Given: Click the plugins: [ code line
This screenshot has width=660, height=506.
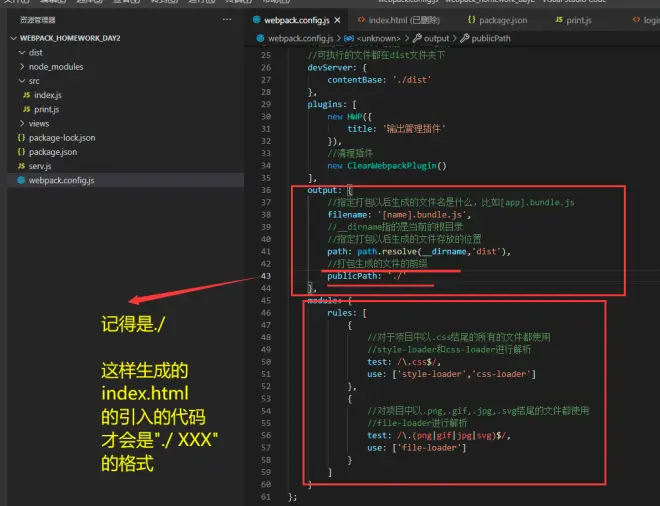Looking at the screenshot, I should (332, 104).
